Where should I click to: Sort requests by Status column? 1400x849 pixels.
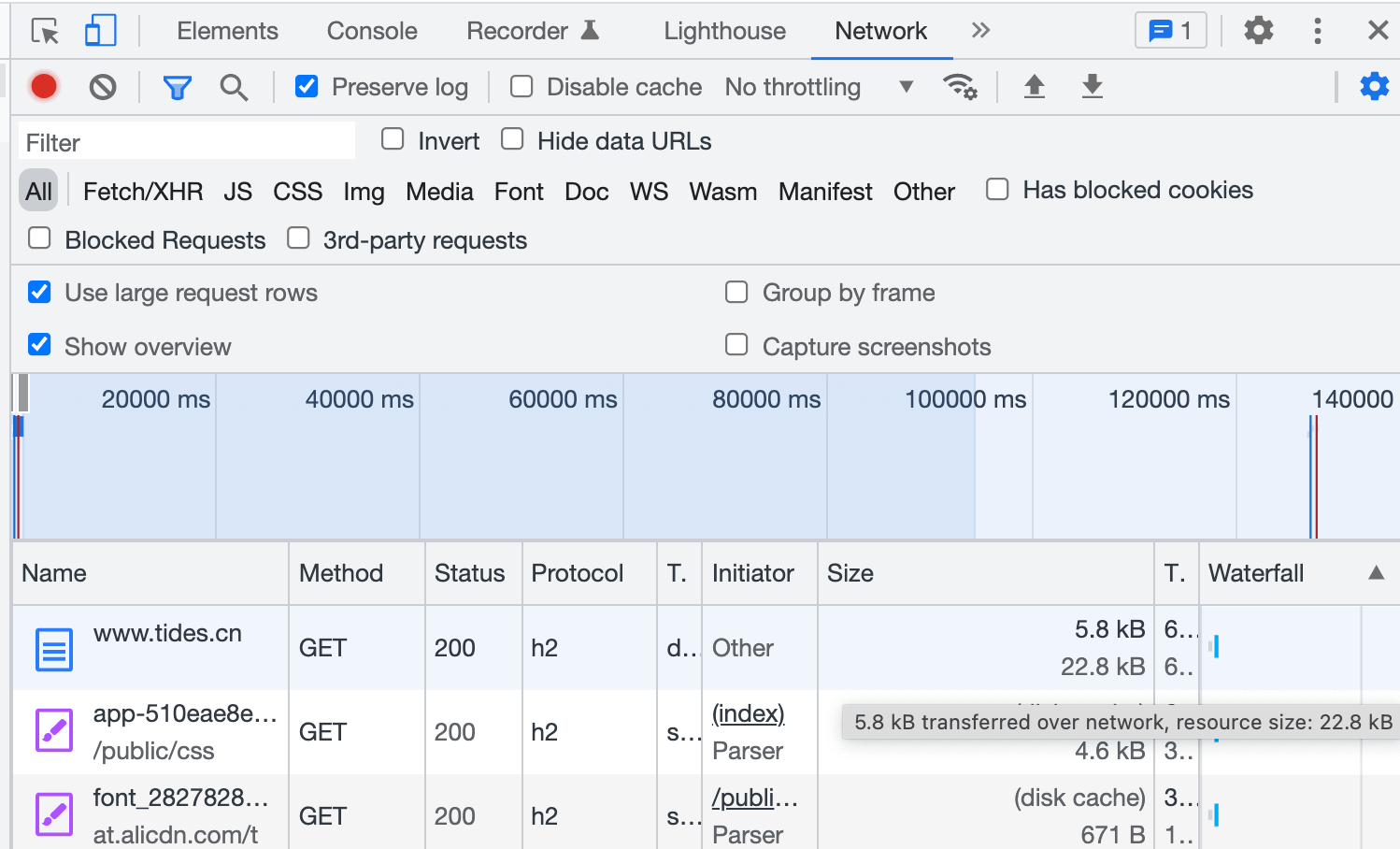(473, 573)
